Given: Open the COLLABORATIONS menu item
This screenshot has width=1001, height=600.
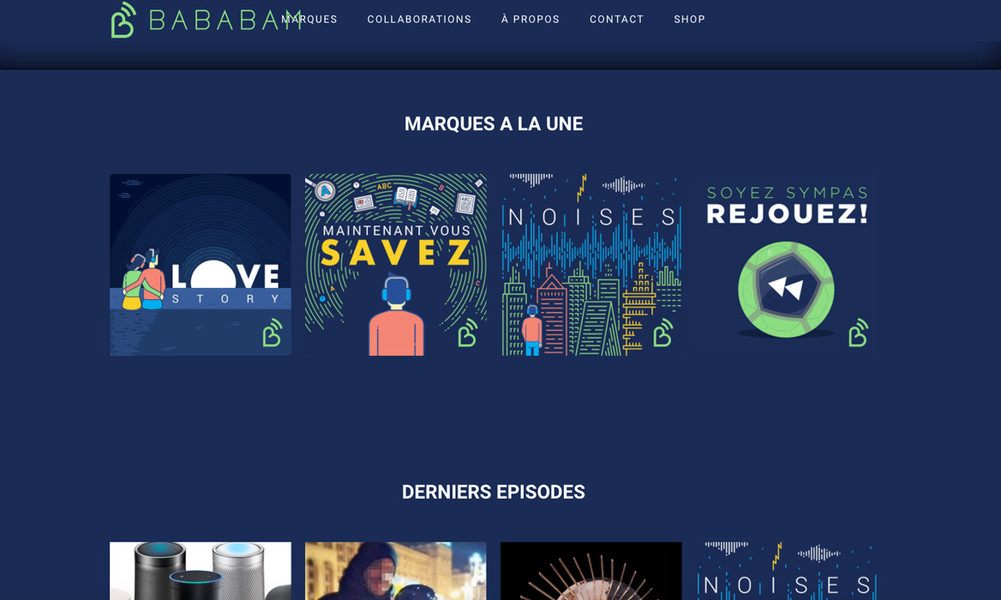Looking at the screenshot, I should click(419, 19).
